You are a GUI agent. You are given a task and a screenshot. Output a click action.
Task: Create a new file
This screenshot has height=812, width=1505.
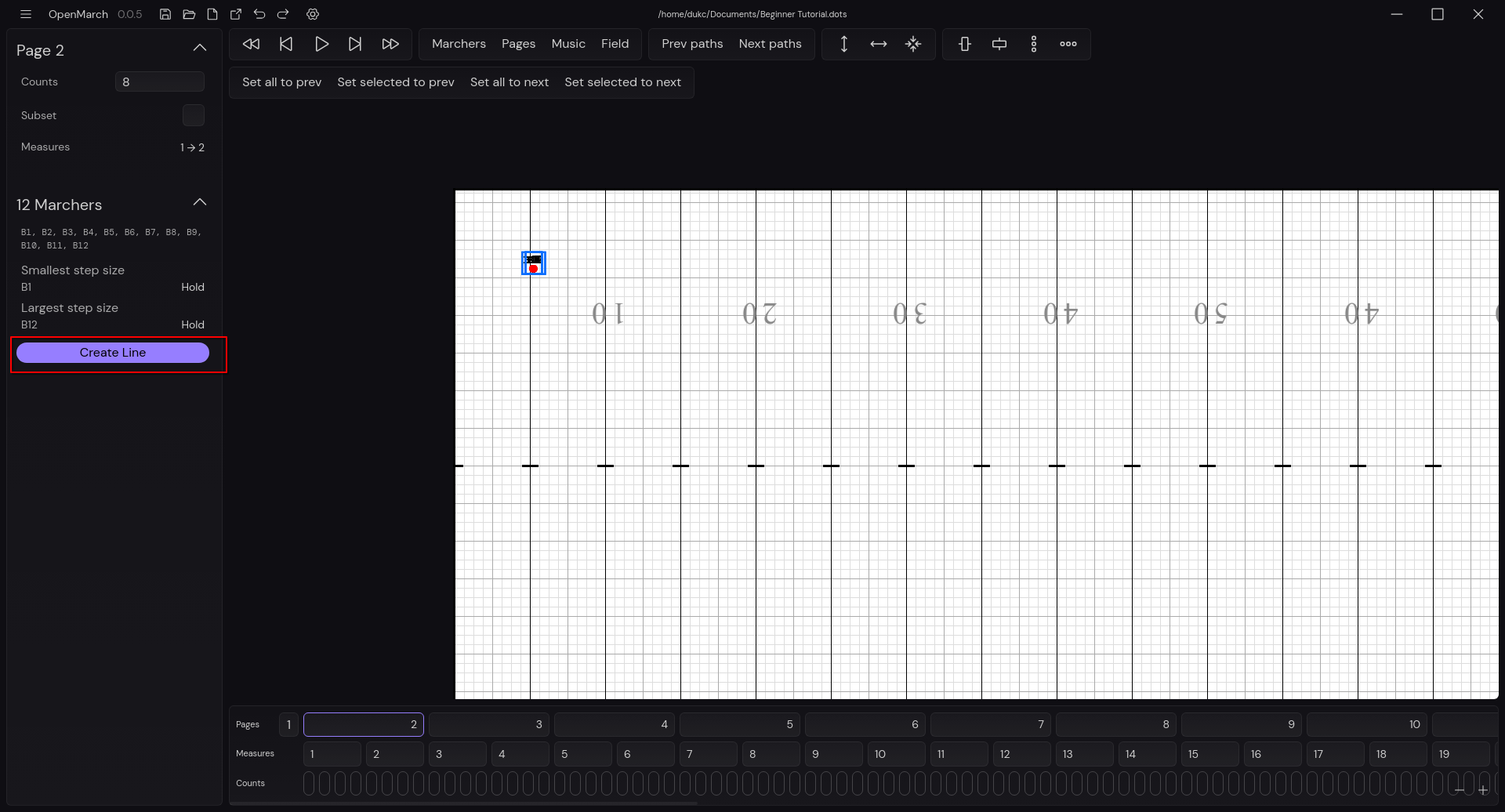tap(212, 14)
